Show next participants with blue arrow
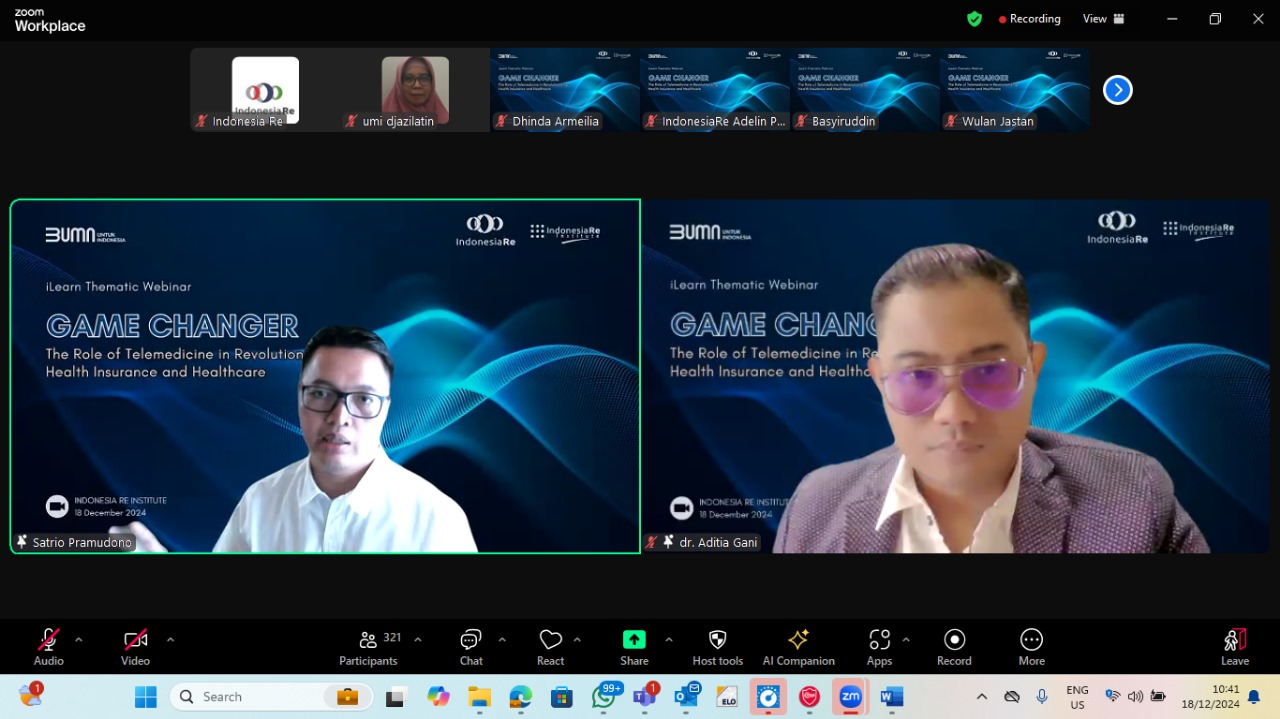The image size is (1280, 719). click(1117, 90)
